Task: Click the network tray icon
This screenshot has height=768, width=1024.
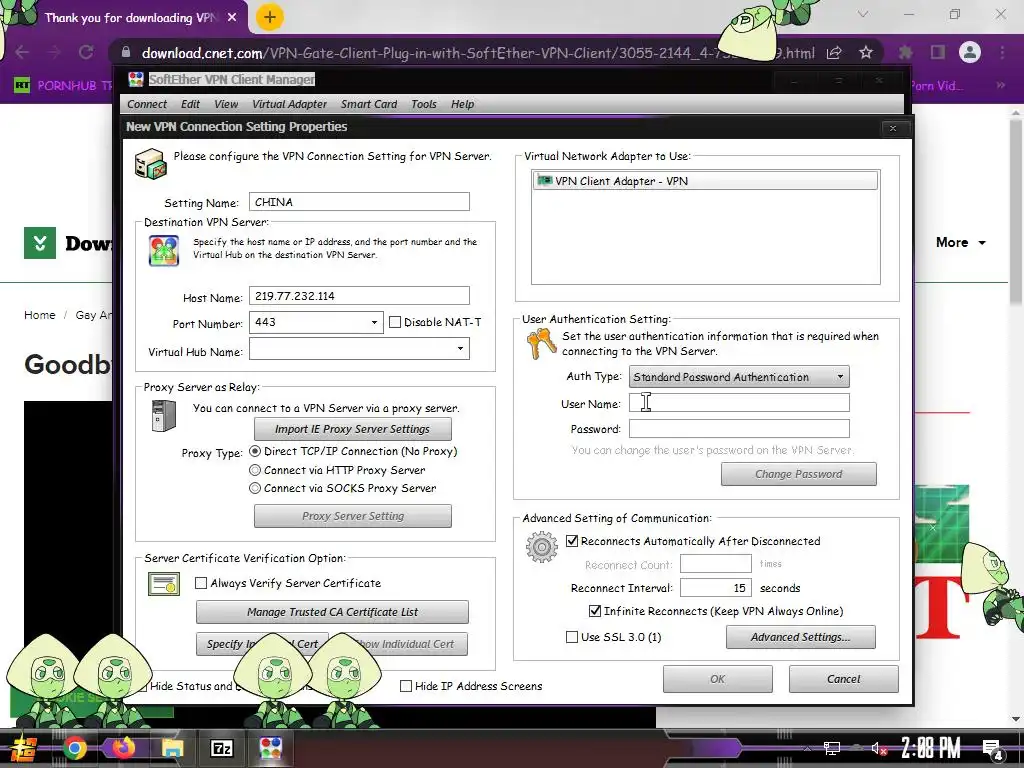Action: coord(831,748)
